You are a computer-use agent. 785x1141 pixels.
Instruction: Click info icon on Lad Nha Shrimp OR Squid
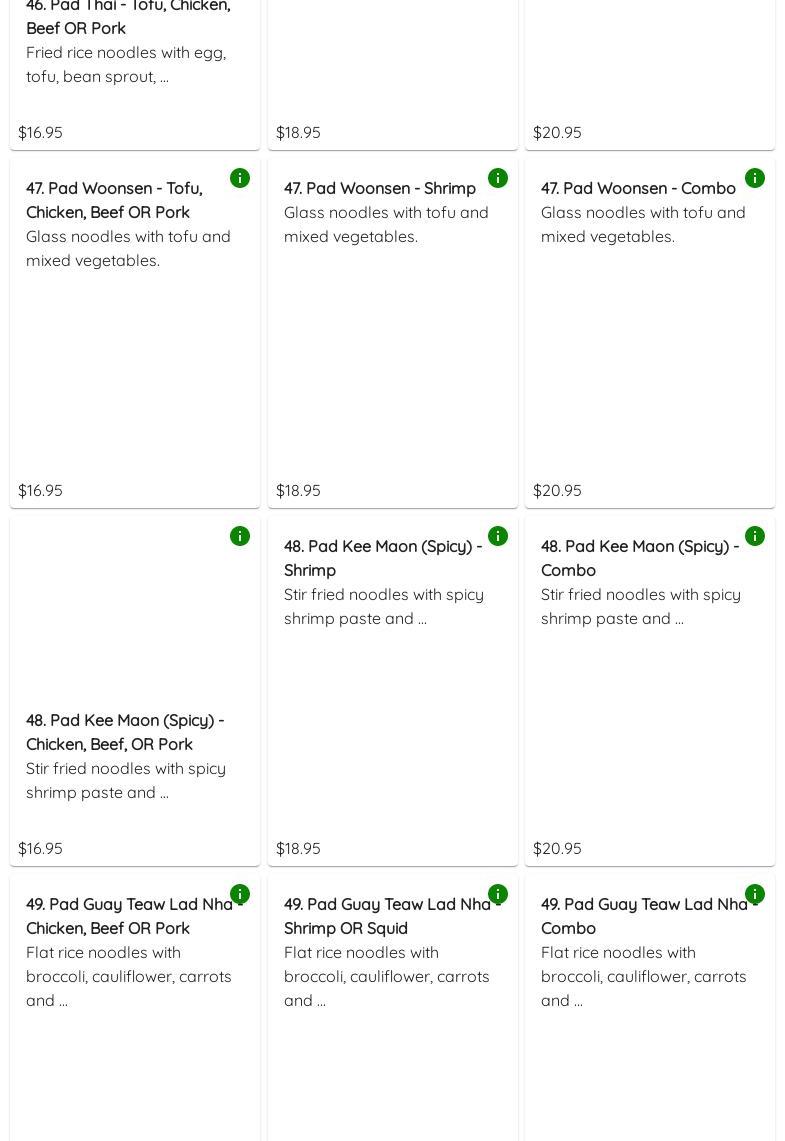point(498,894)
